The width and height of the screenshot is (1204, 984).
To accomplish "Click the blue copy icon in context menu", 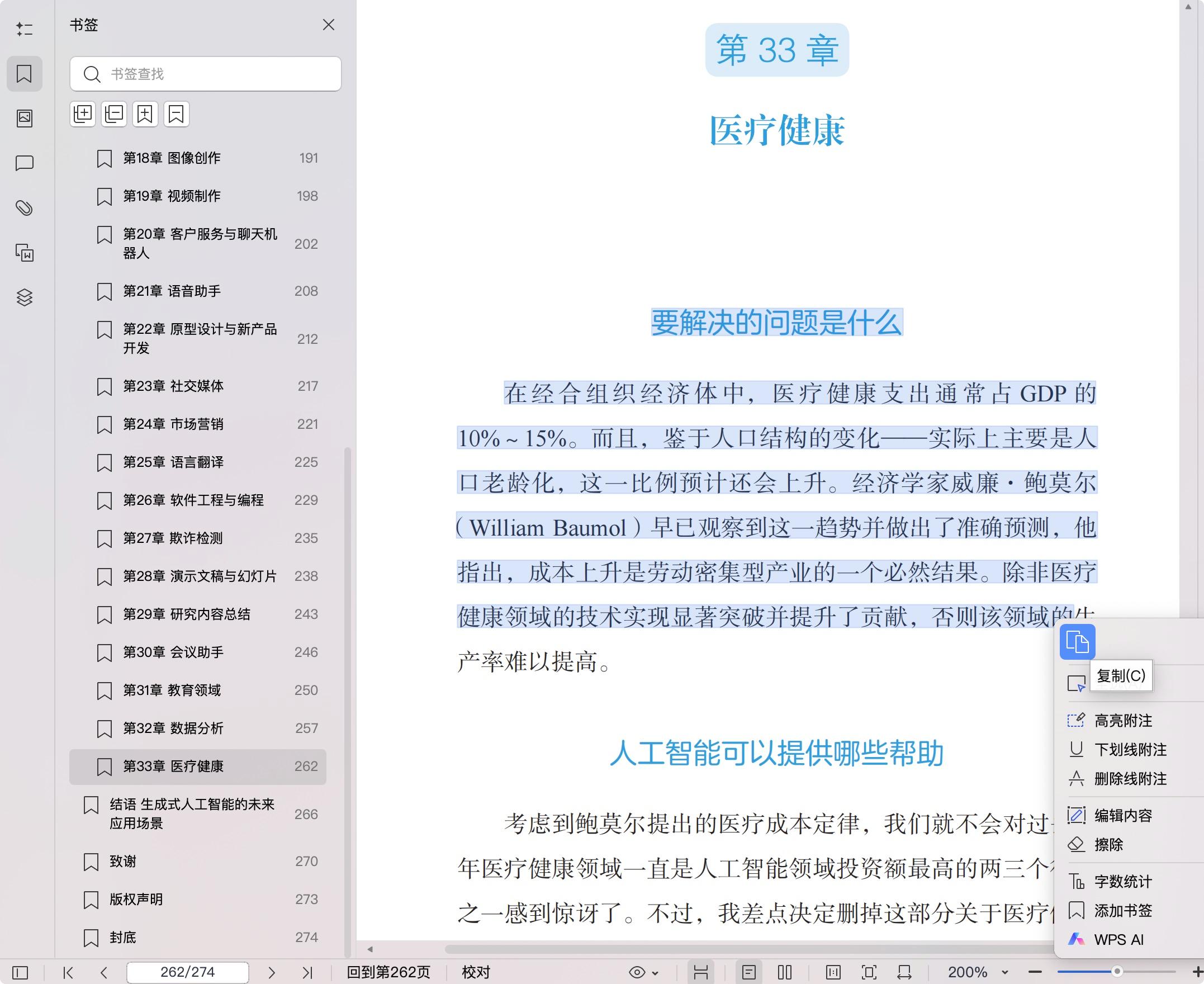I will coord(1077,642).
